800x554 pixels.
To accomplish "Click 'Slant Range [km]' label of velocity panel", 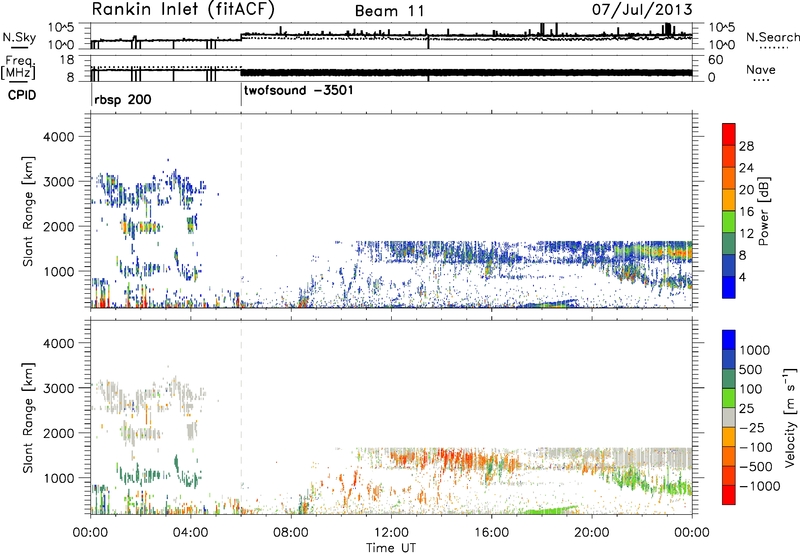I will click(x=28, y=418).
